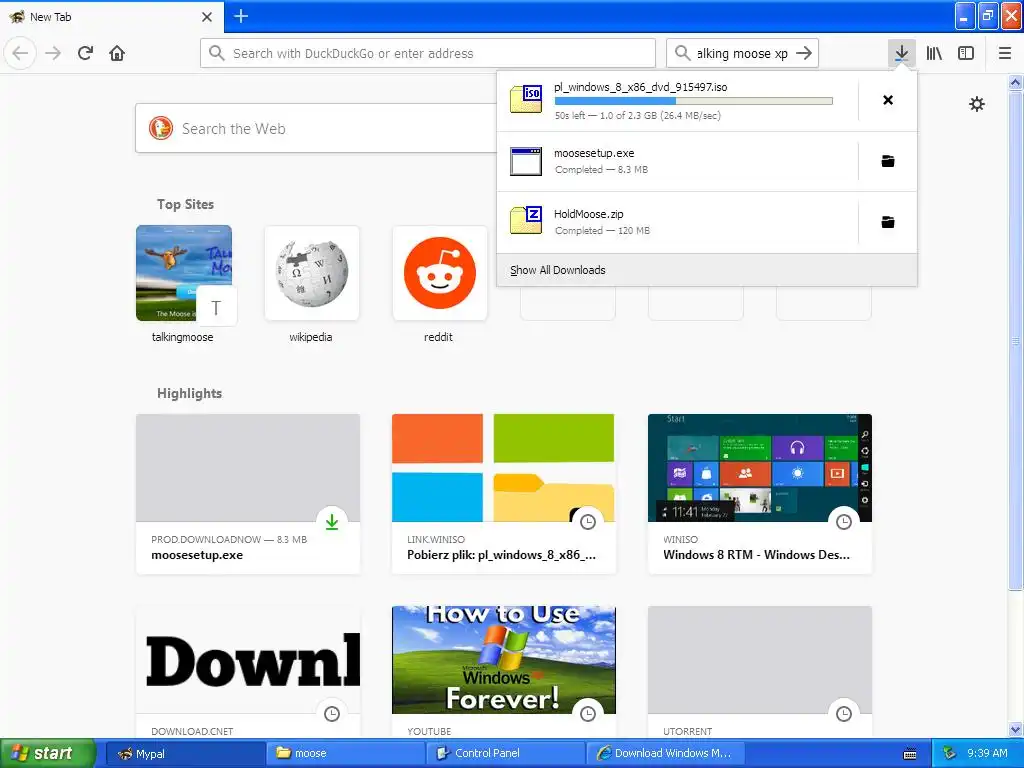Open the reddit top site tile
This screenshot has height=768, width=1024.
pyautogui.click(x=440, y=273)
